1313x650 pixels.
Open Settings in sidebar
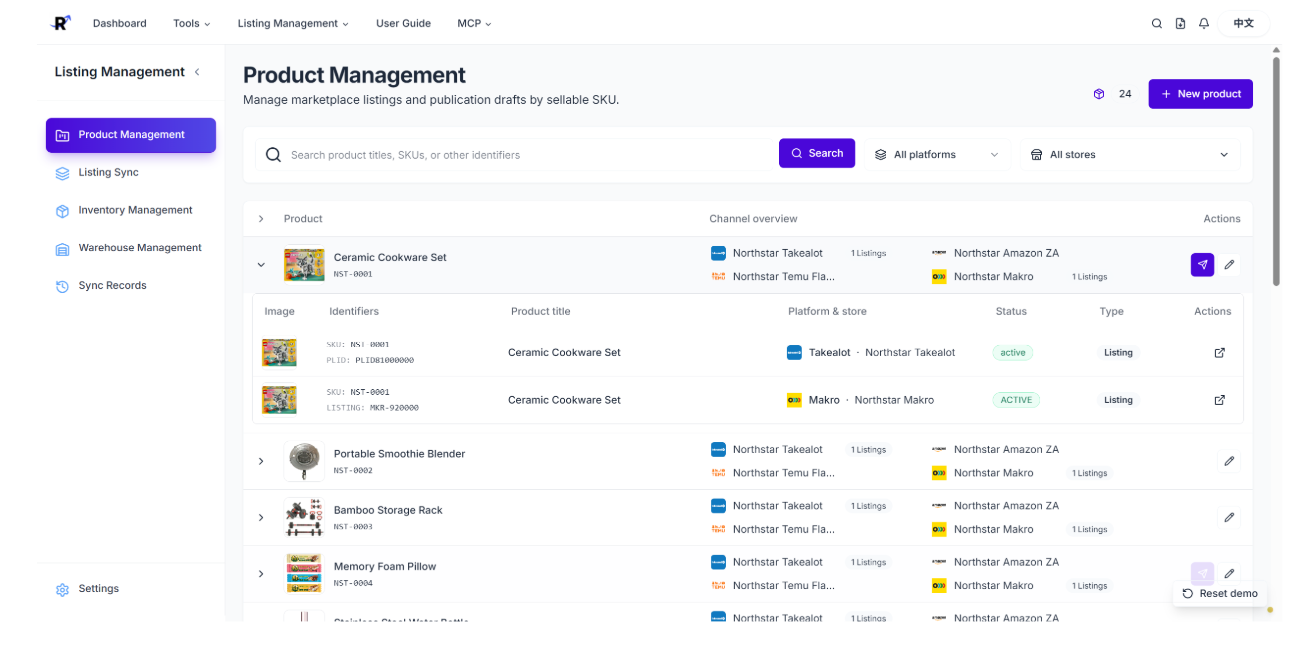pos(131,589)
